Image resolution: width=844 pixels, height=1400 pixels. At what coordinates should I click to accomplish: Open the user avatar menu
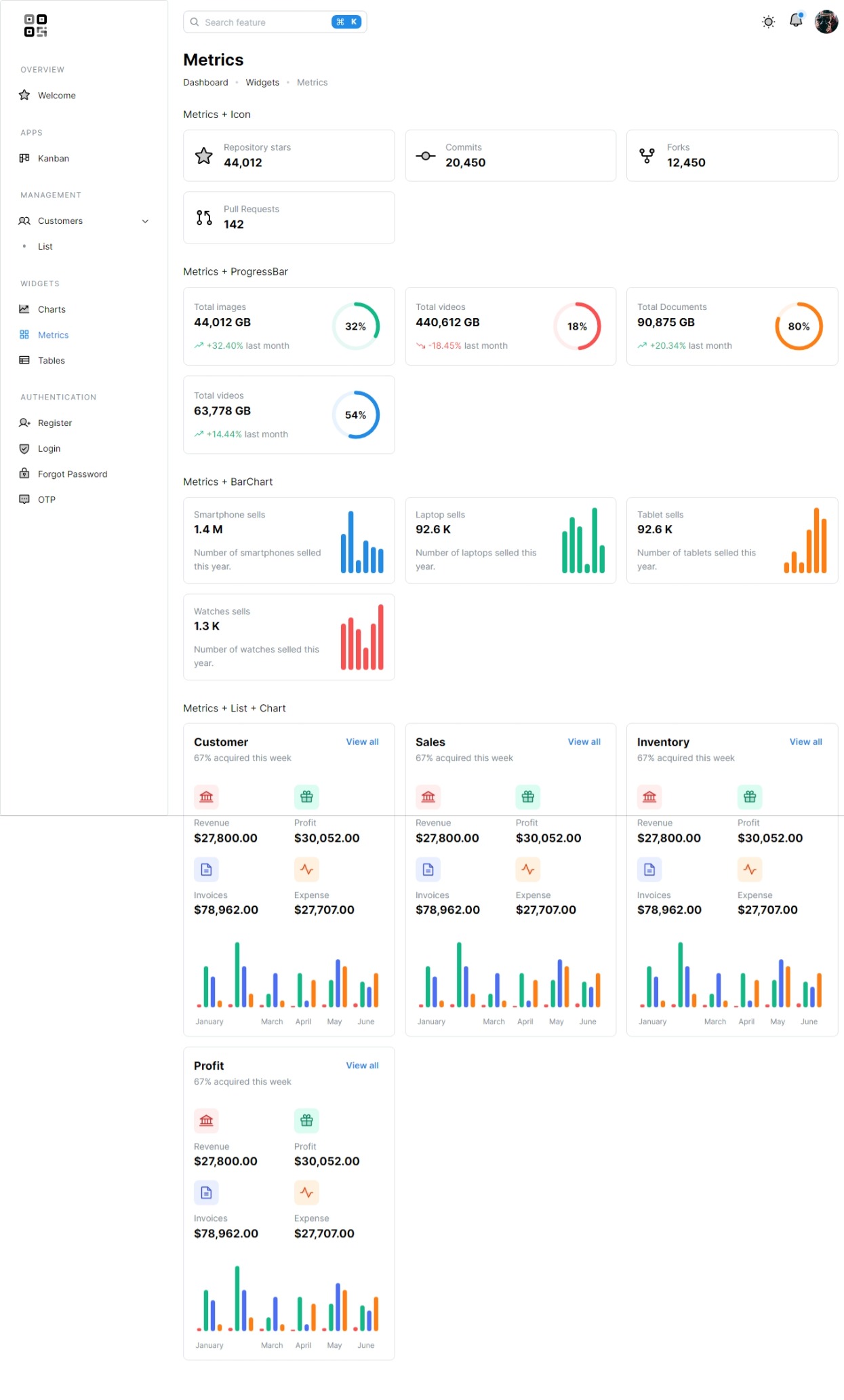coord(826,22)
